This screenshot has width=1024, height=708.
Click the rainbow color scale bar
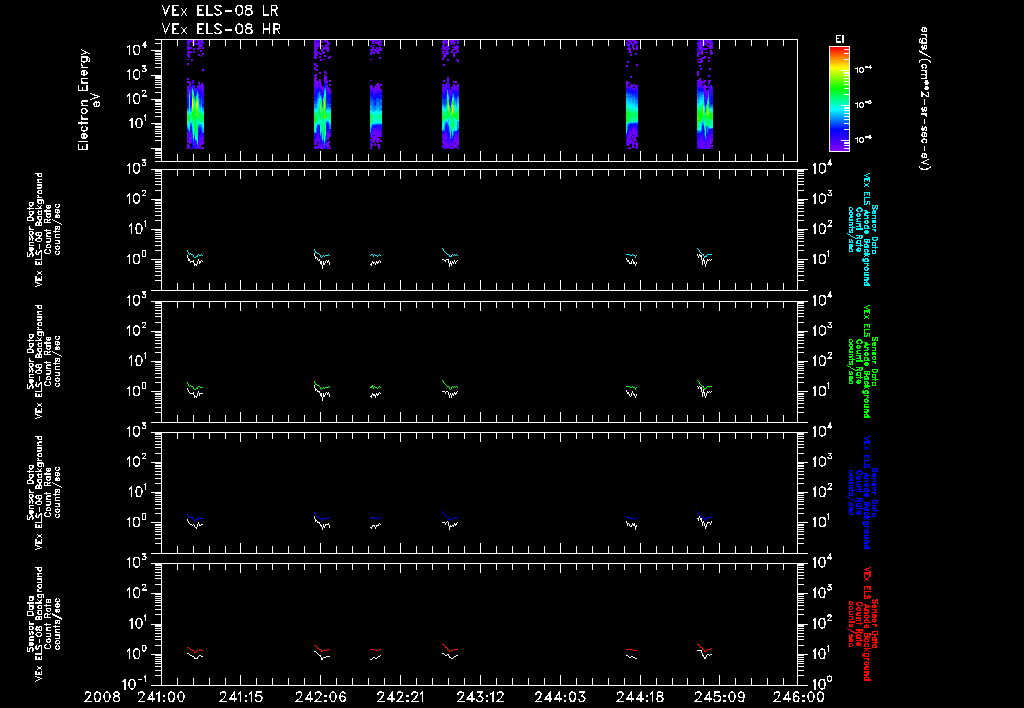pyautogui.click(x=839, y=99)
